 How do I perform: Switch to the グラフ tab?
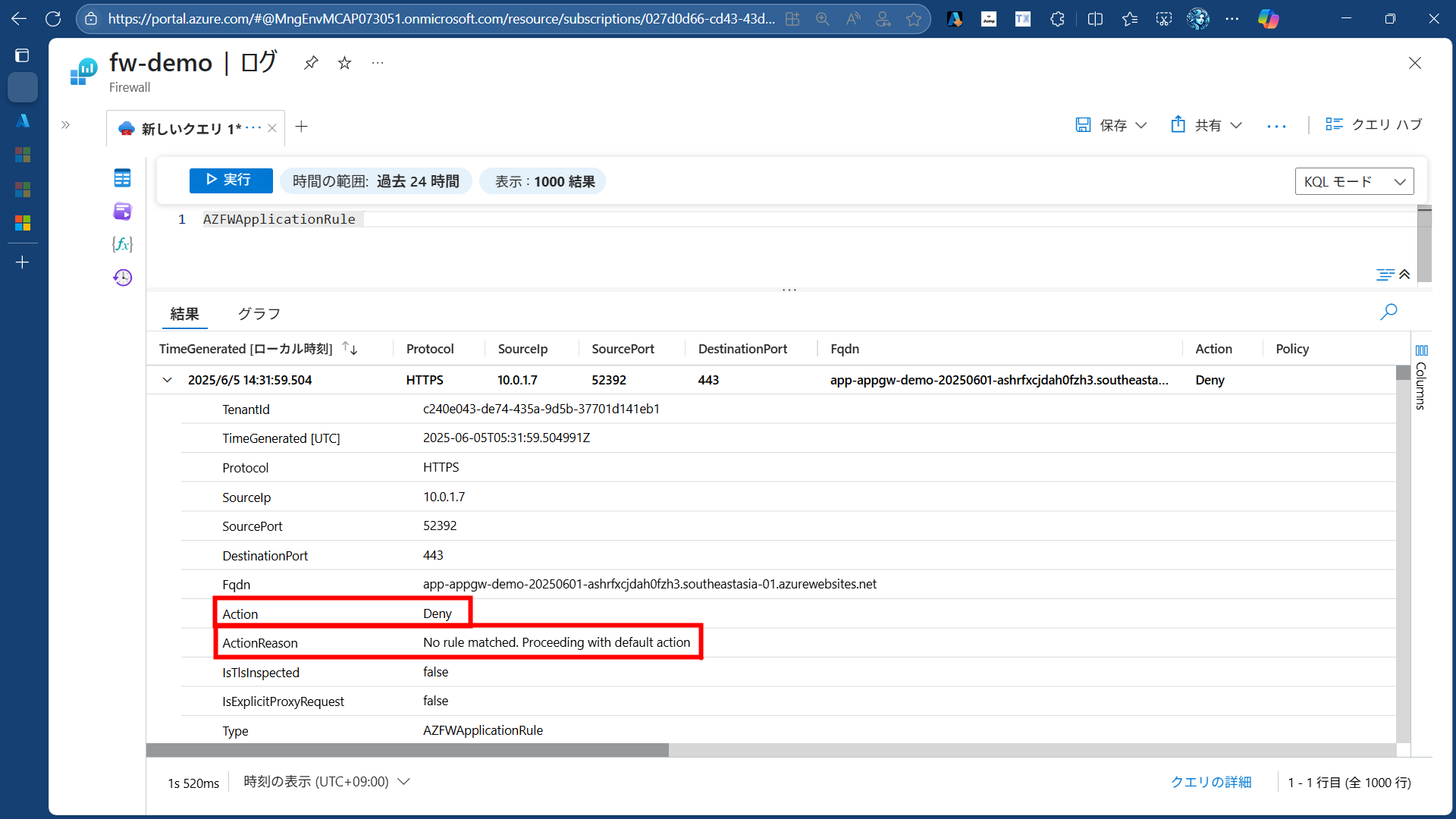pos(259,314)
